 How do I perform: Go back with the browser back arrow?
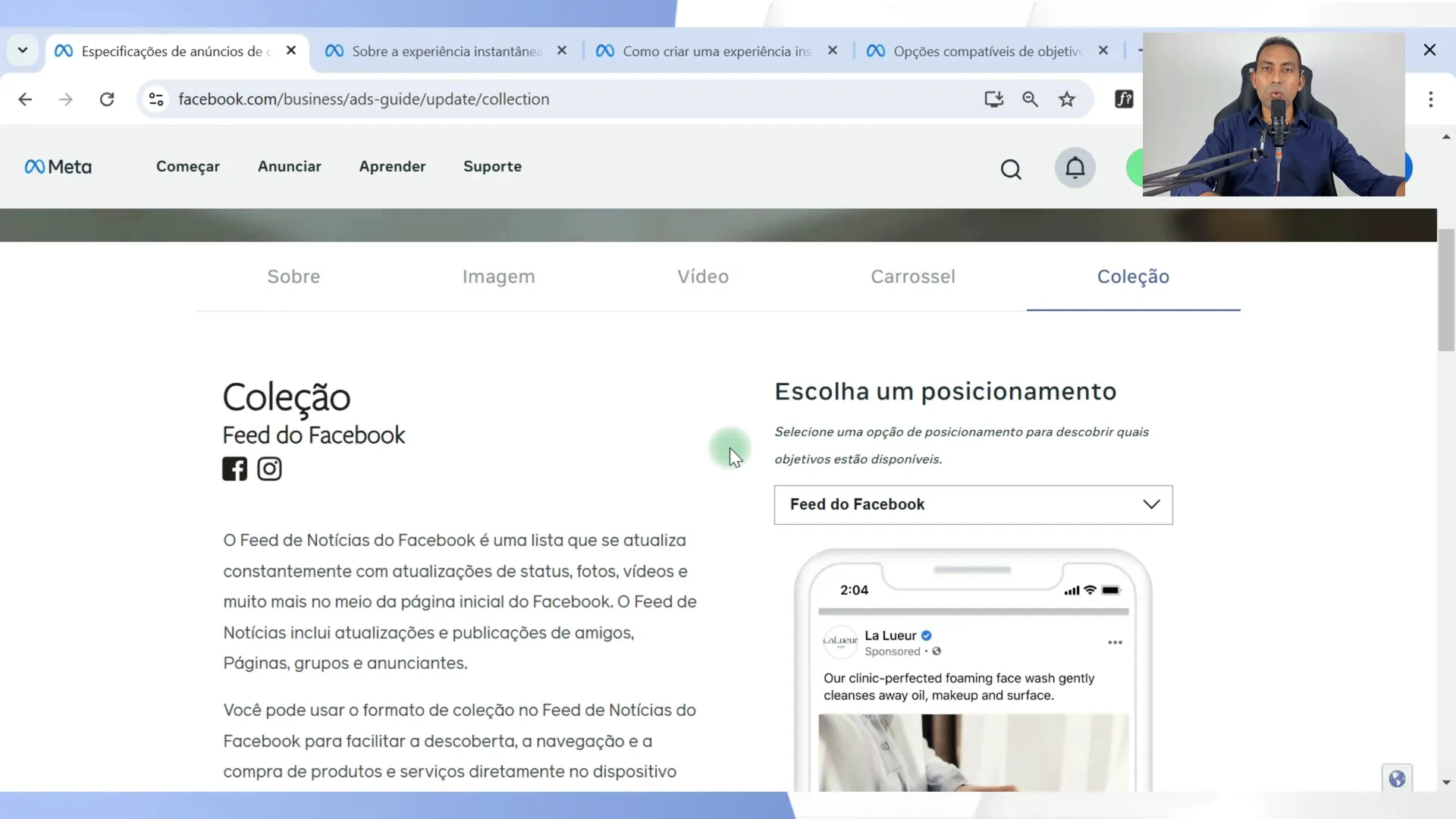point(25,99)
